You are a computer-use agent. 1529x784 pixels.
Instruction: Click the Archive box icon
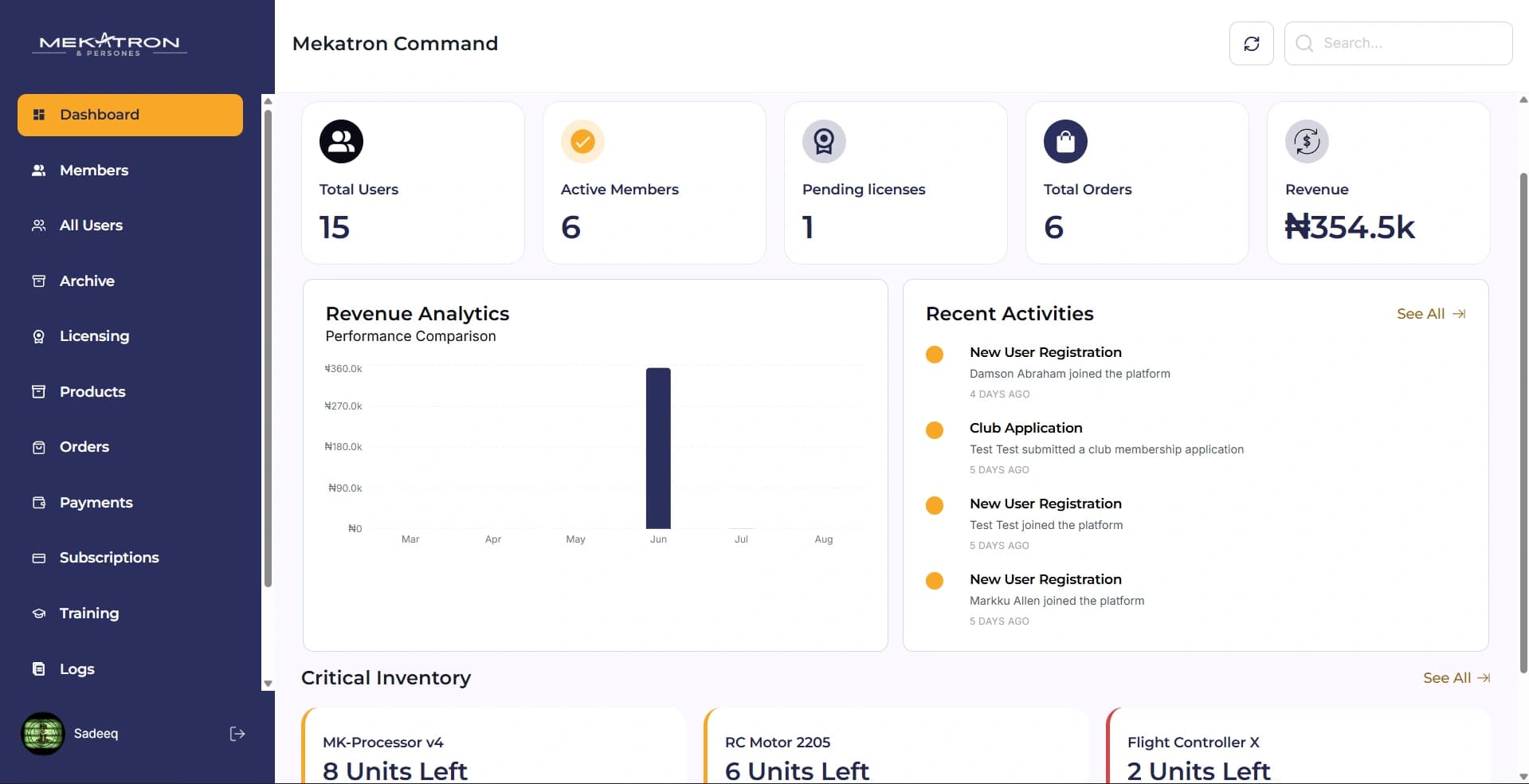click(x=38, y=280)
